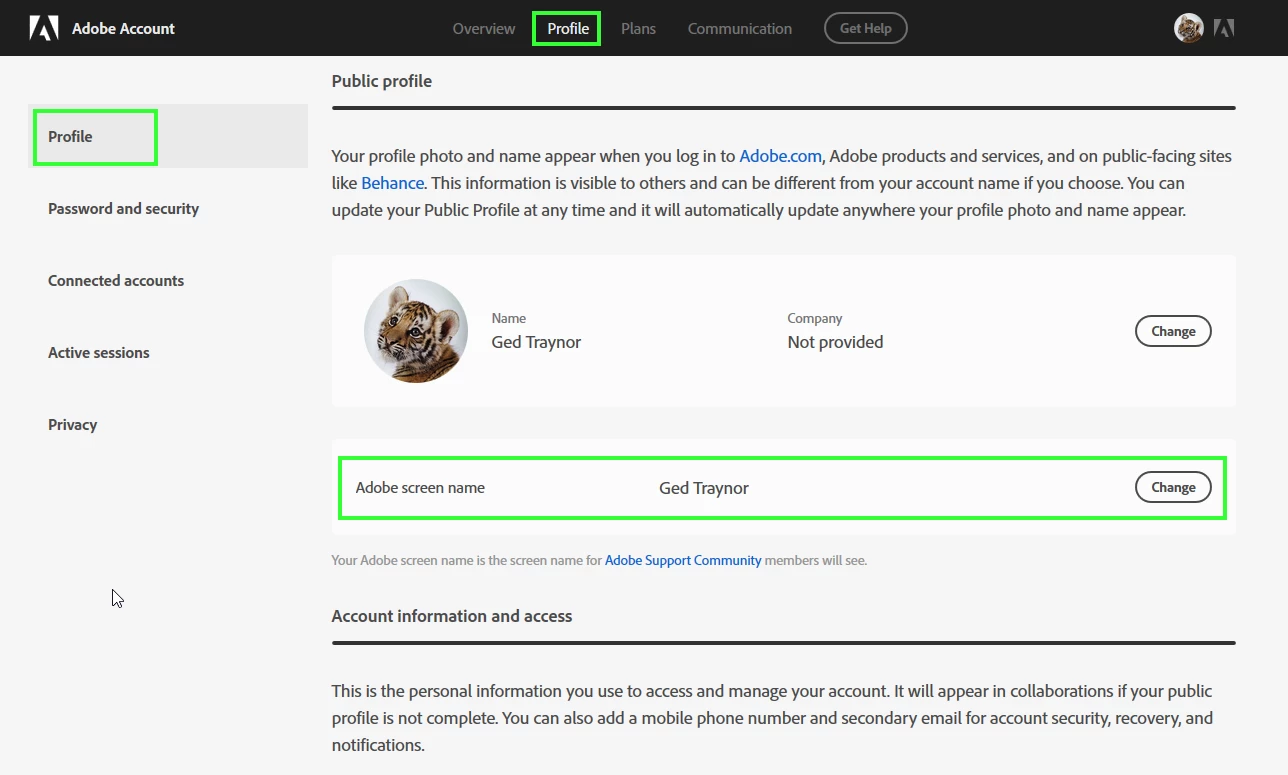Click the tiger cub profile photo
Viewport: 1288px width, 775px height.
416,331
